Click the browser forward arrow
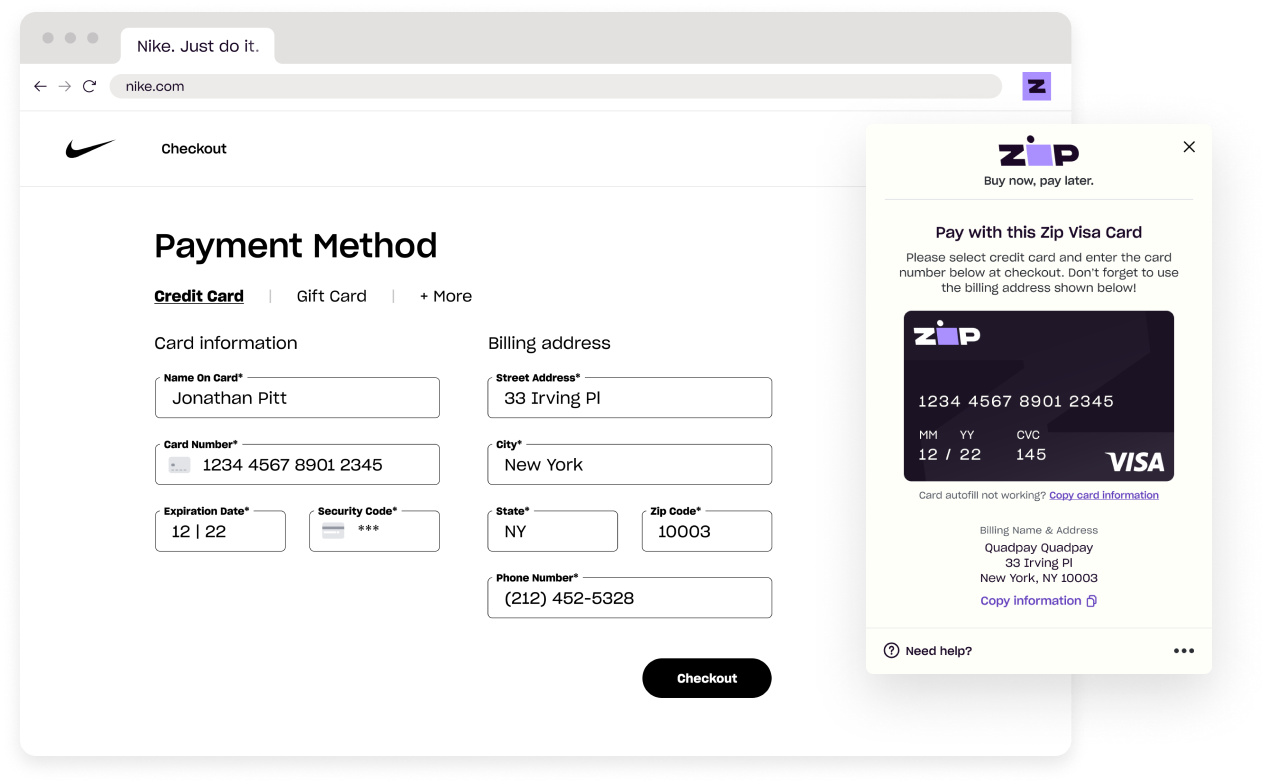 click(x=65, y=86)
